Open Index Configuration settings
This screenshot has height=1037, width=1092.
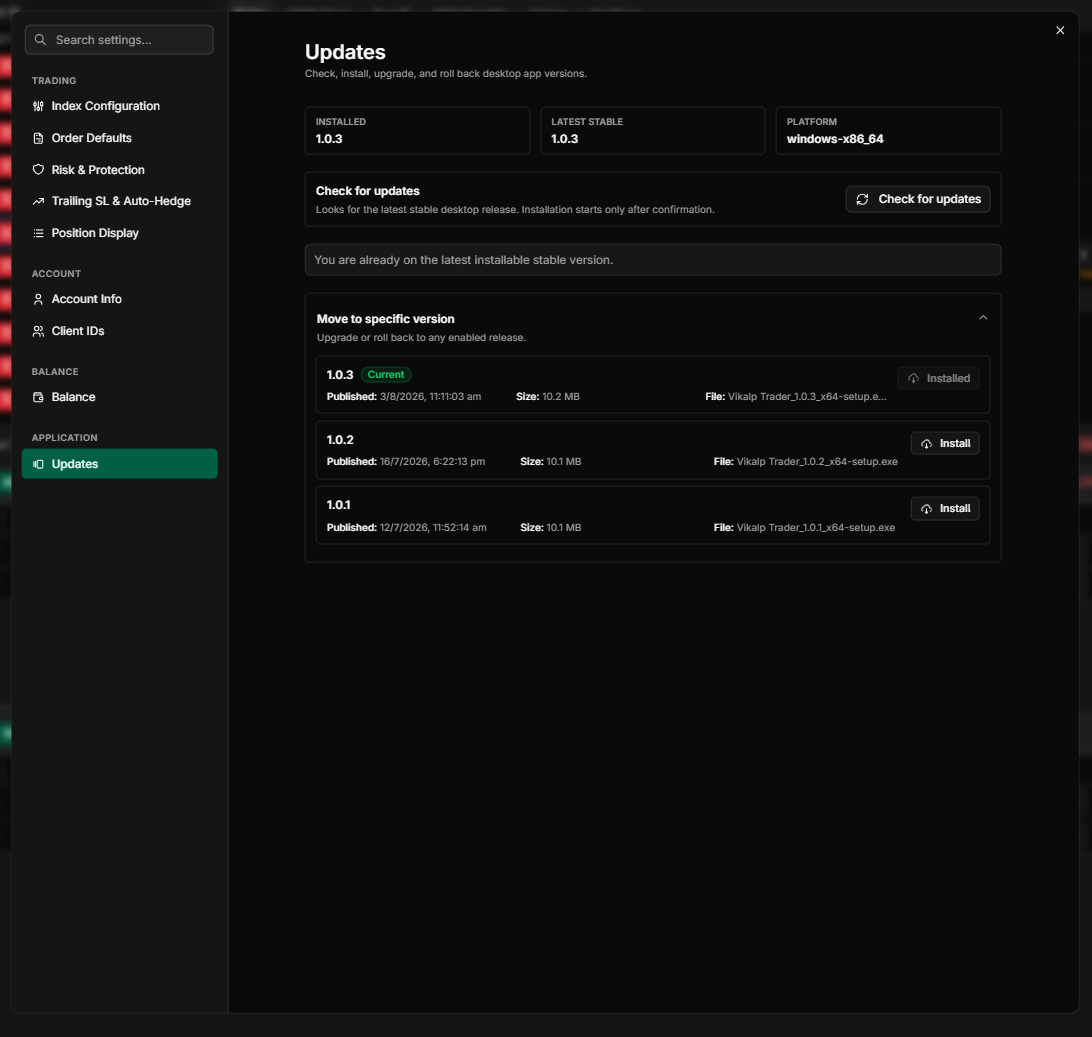coord(119,106)
